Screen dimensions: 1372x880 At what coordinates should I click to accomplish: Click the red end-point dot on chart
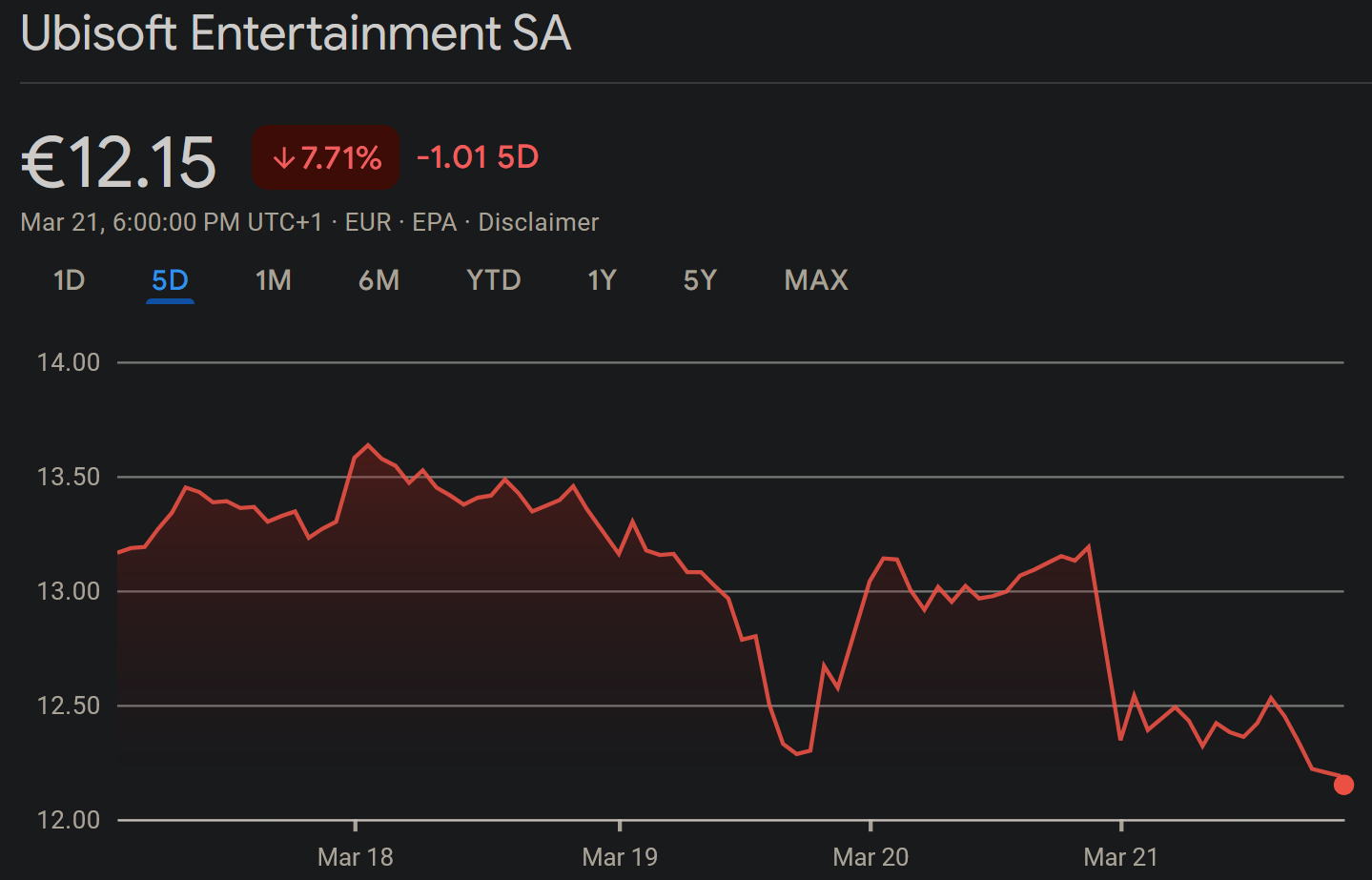coord(1344,785)
